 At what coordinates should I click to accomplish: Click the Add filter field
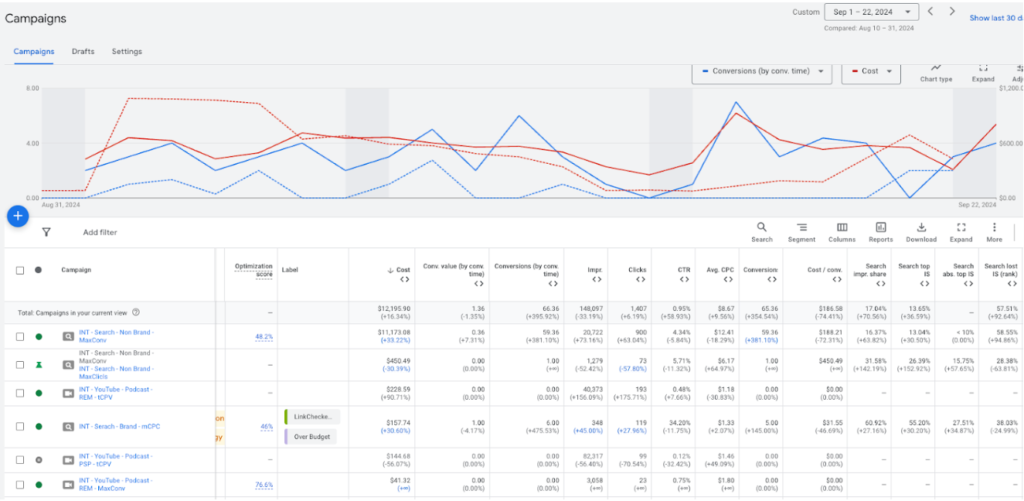point(100,232)
